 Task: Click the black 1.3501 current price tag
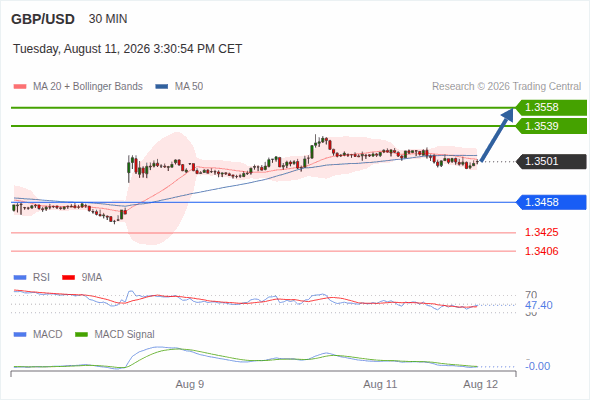(551, 161)
